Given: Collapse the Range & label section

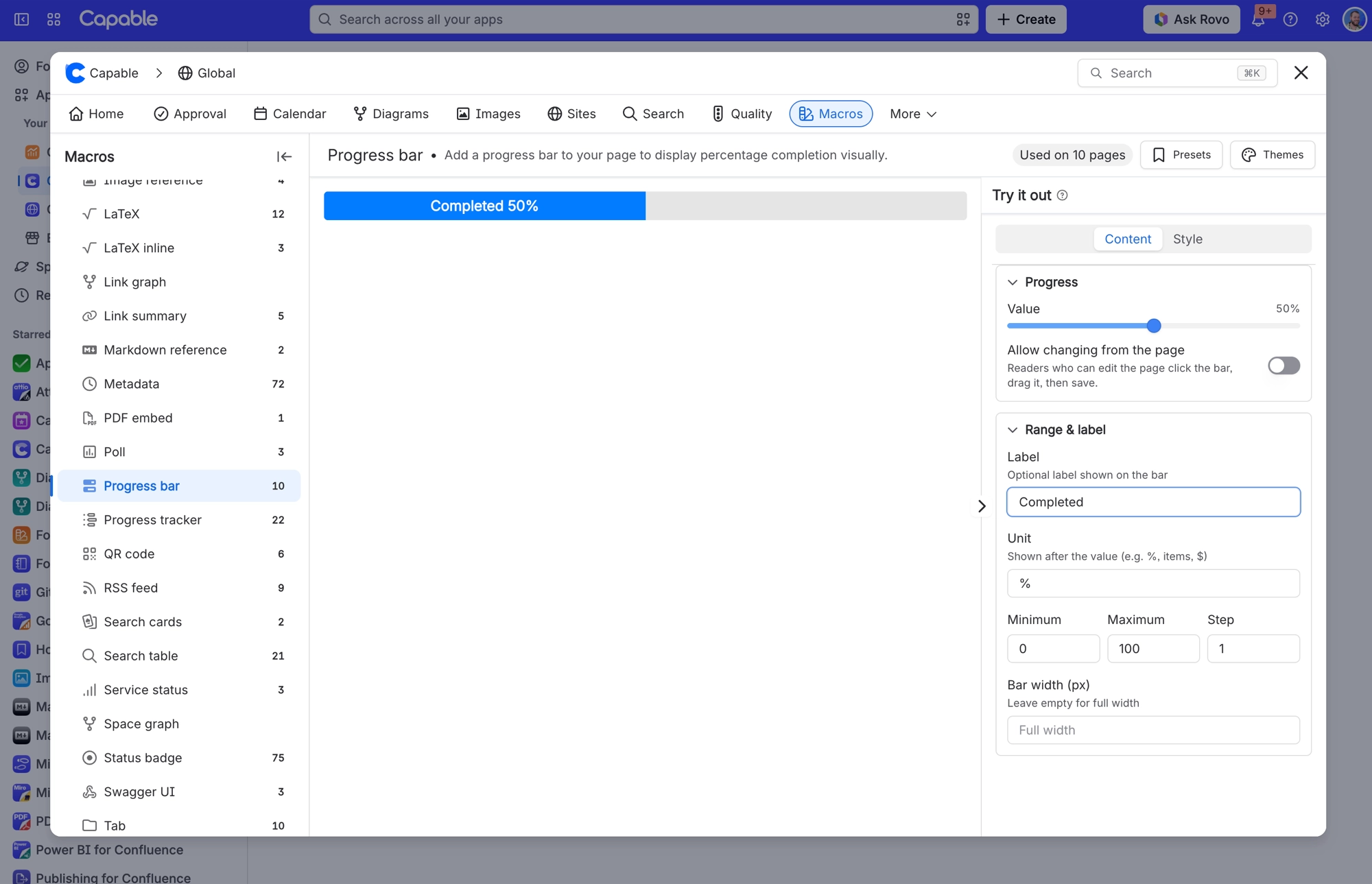Looking at the screenshot, I should pos(1013,430).
